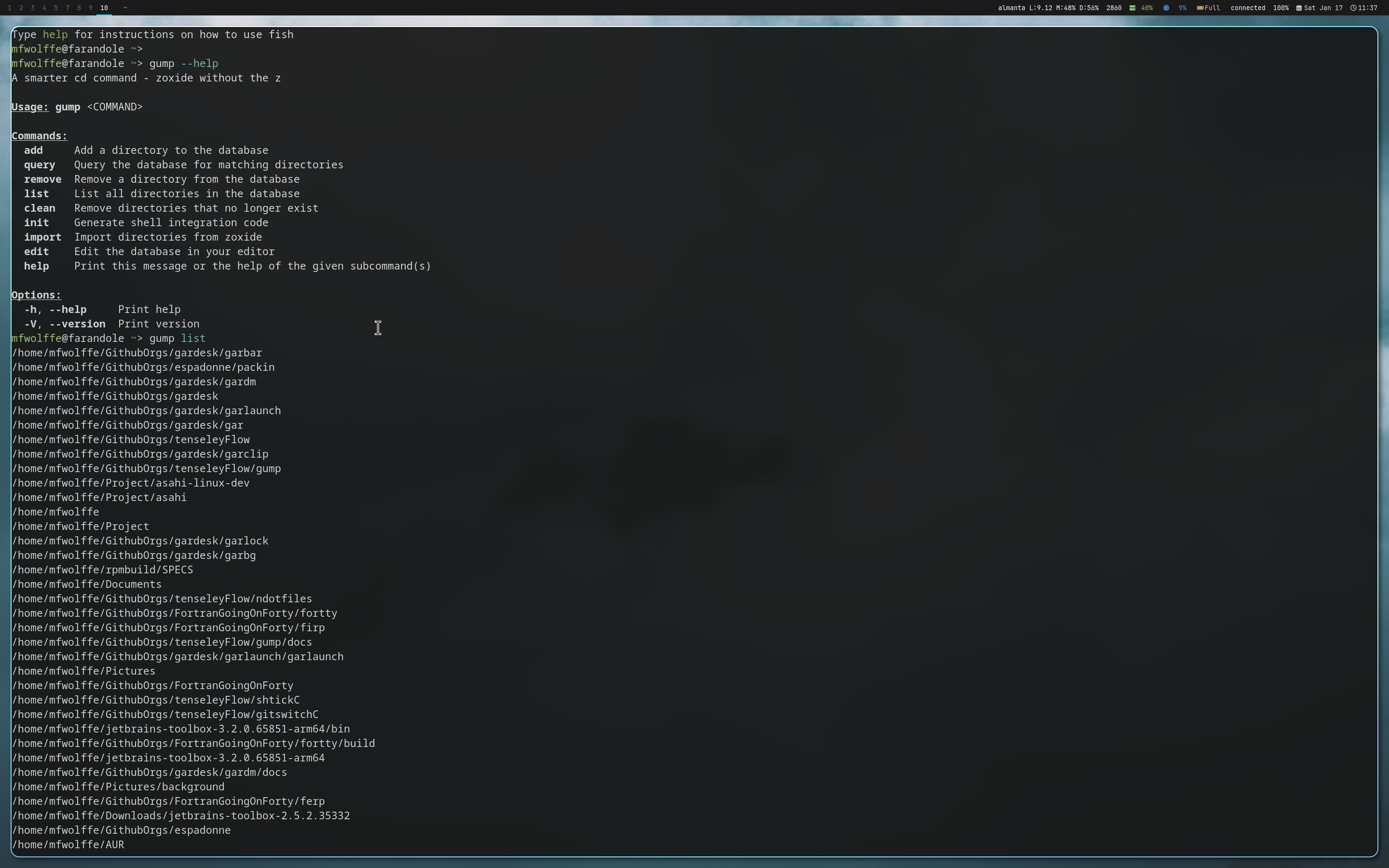Click the green memory usage icon in status bar
The width and height of the screenshot is (1389, 868).
(x=1132, y=8)
